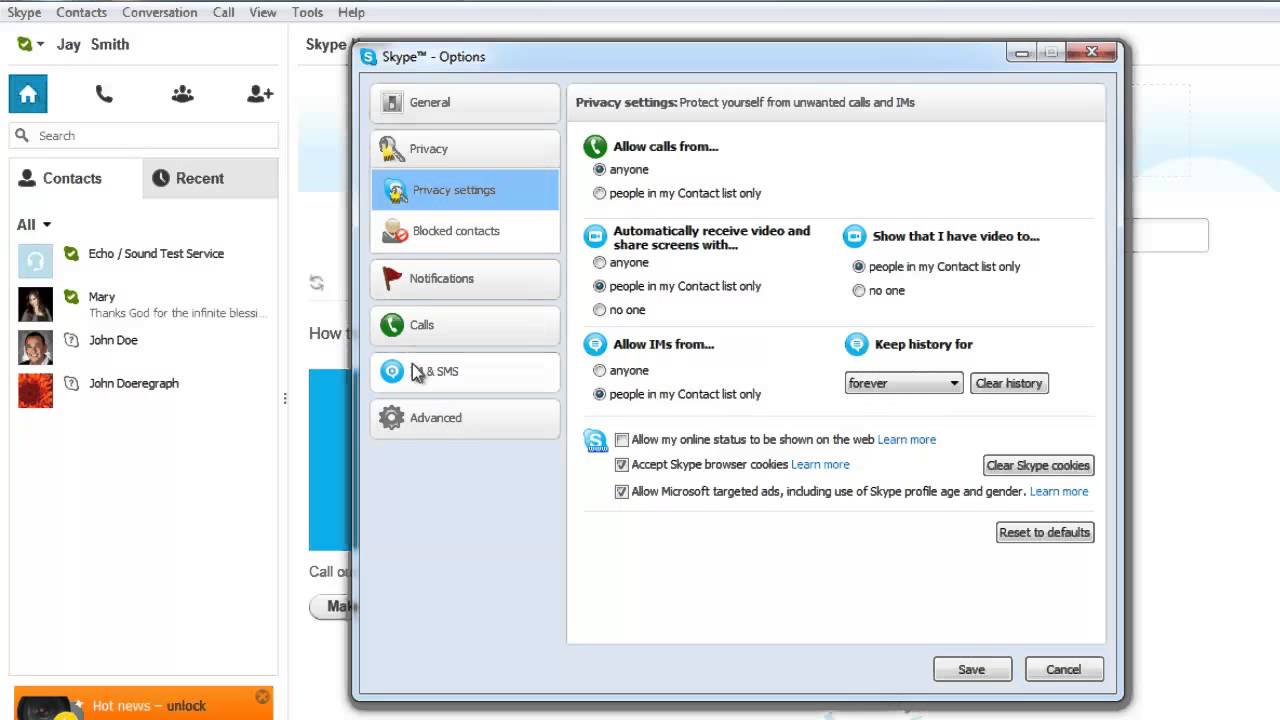Open the Skype menu
The width and height of the screenshot is (1280, 720).
[x=24, y=12]
